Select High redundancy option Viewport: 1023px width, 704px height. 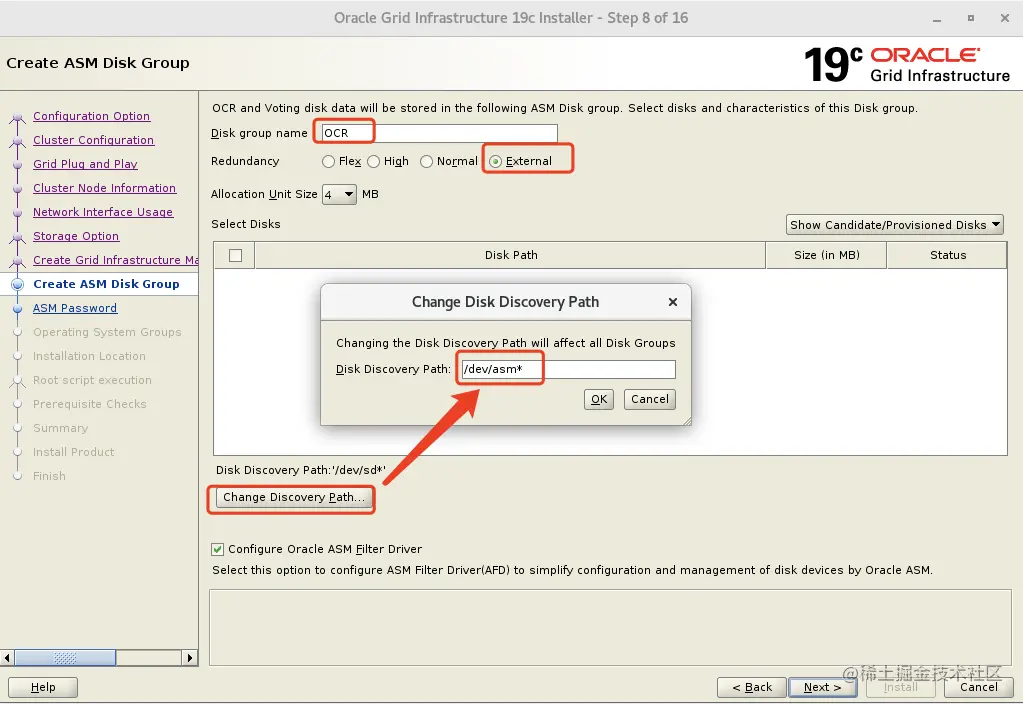[373, 161]
